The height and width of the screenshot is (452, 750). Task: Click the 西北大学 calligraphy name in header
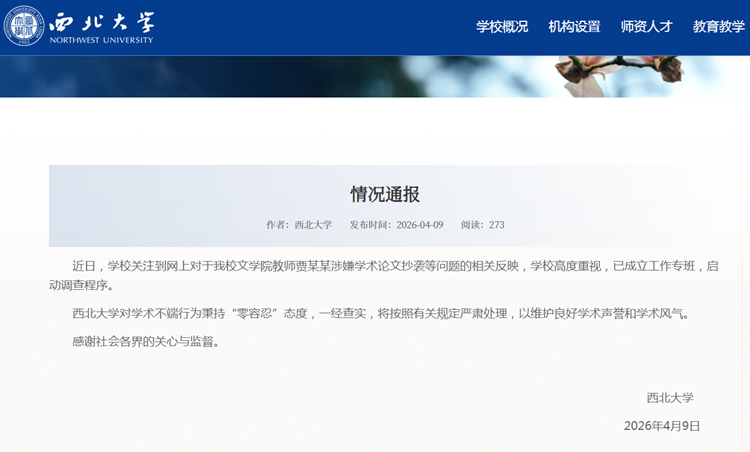click(102, 22)
